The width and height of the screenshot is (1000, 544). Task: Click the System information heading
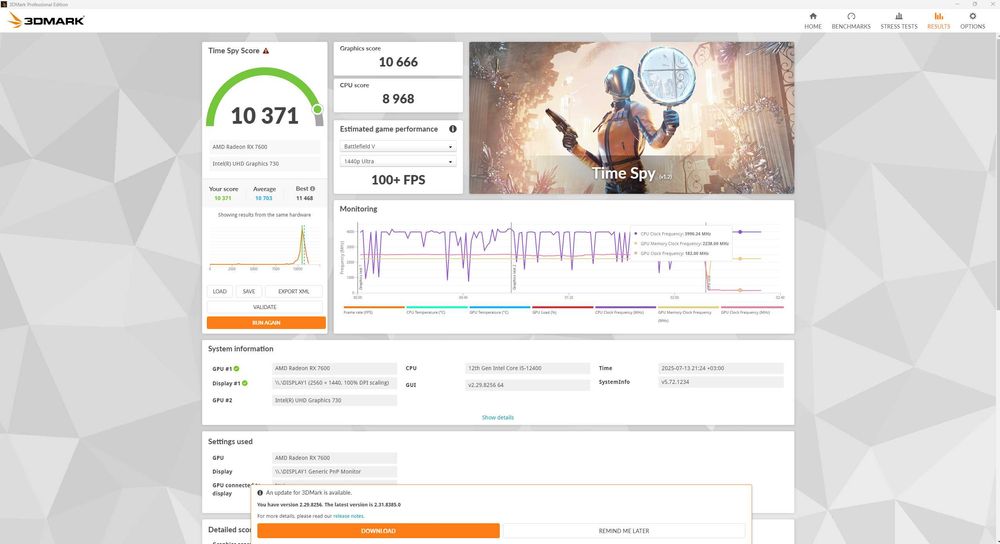point(240,349)
